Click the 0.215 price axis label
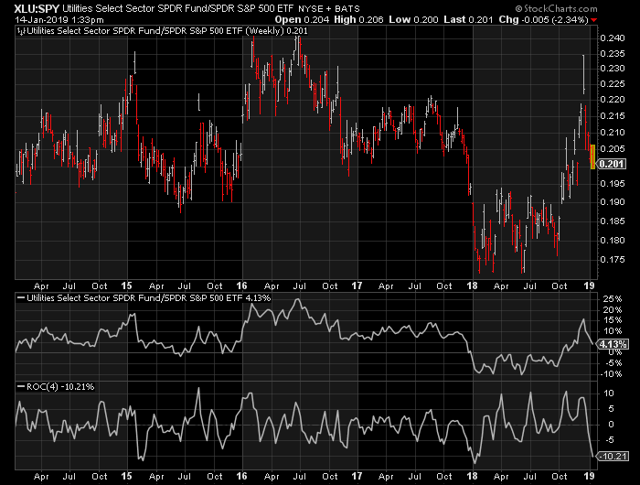The image size is (640, 485). 612,116
